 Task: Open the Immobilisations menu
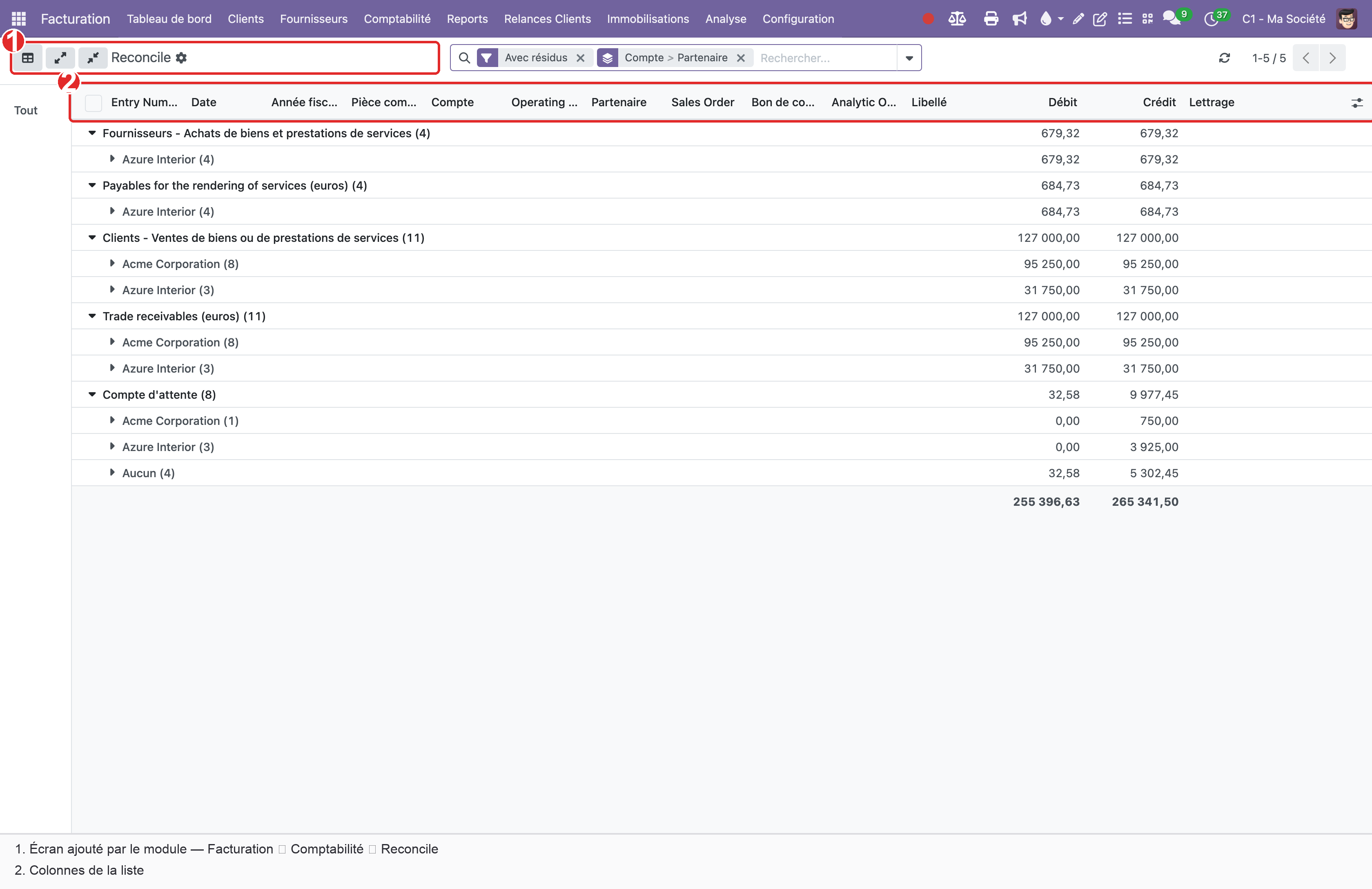(648, 18)
